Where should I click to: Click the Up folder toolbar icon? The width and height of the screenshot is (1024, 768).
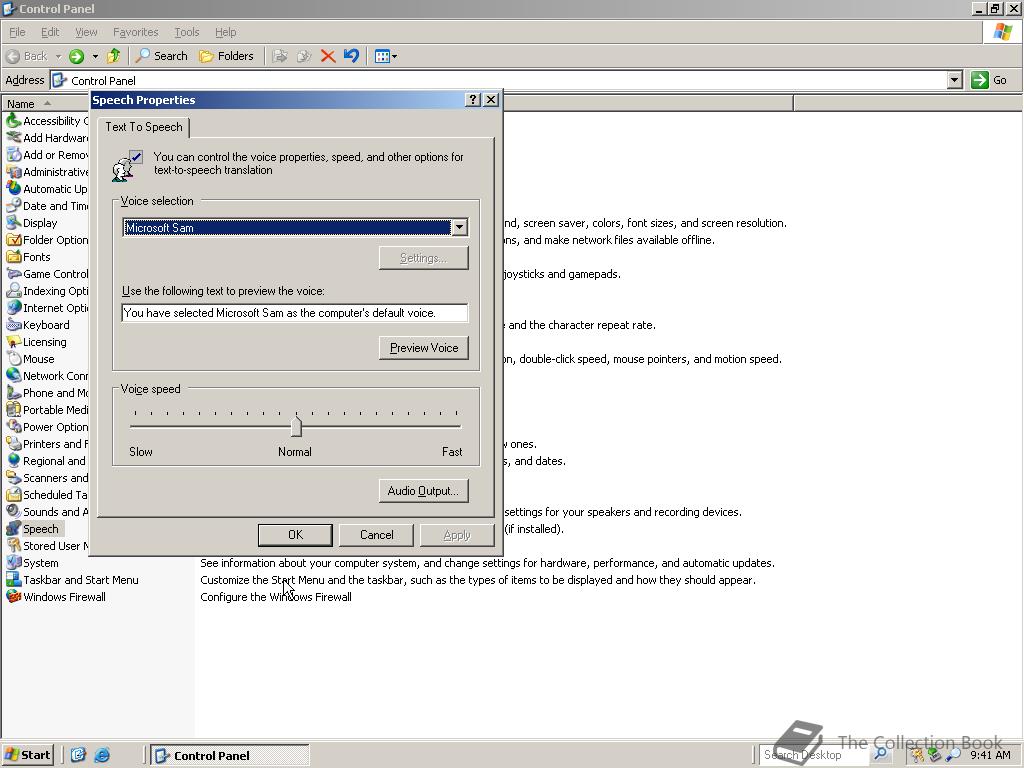point(114,56)
